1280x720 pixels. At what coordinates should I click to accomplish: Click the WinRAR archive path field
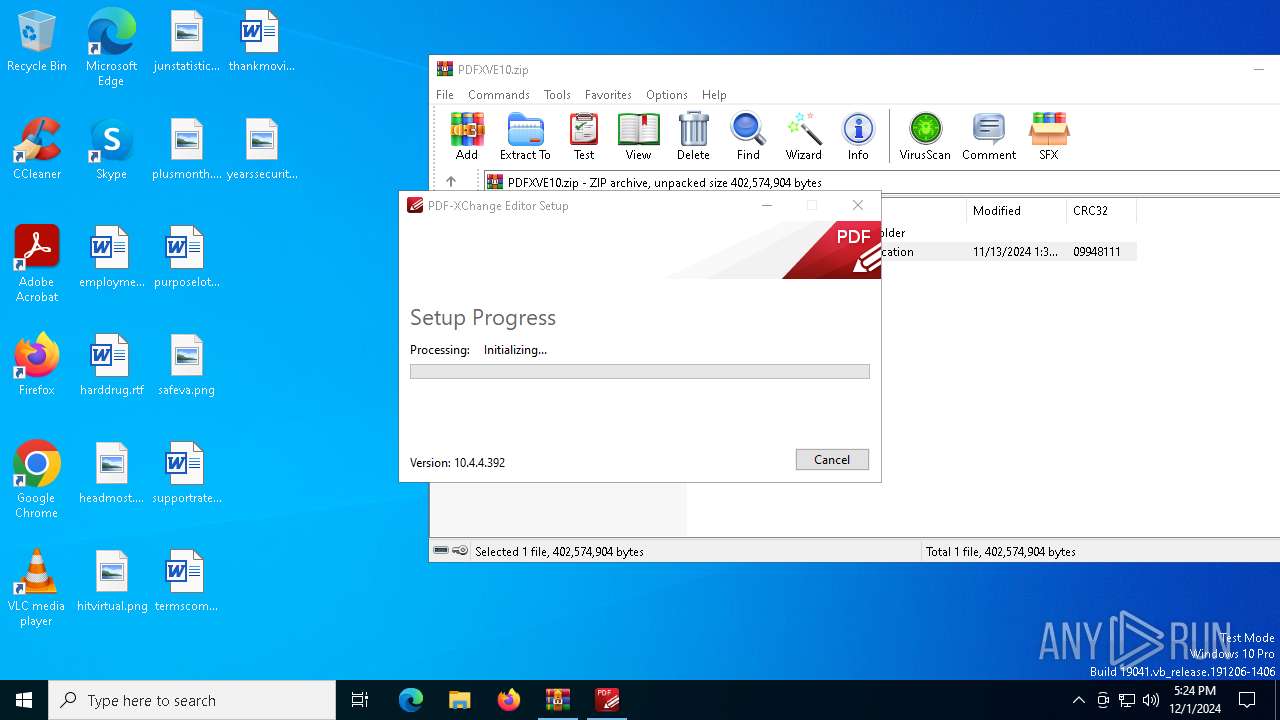(880, 183)
